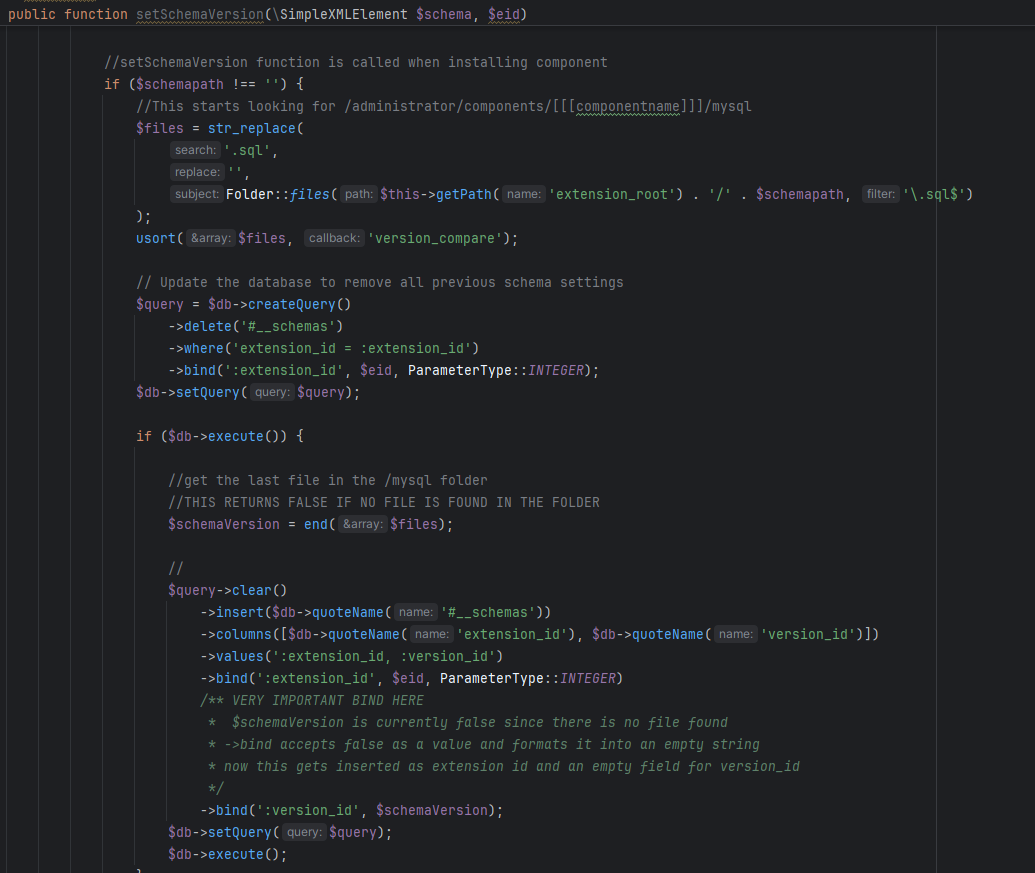Click the 'extension_id = :extension_id' string
The width and height of the screenshot is (1035, 873).
click(x=352, y=348)
